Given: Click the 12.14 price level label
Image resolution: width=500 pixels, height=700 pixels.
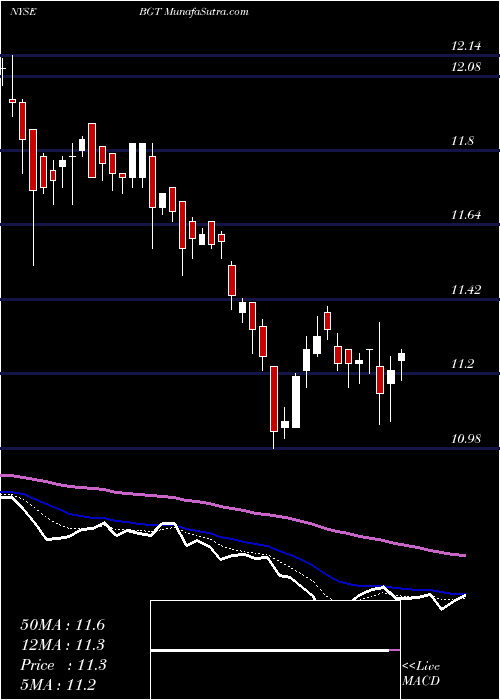Looking at the screenshot, I should (x=466, y=46).
